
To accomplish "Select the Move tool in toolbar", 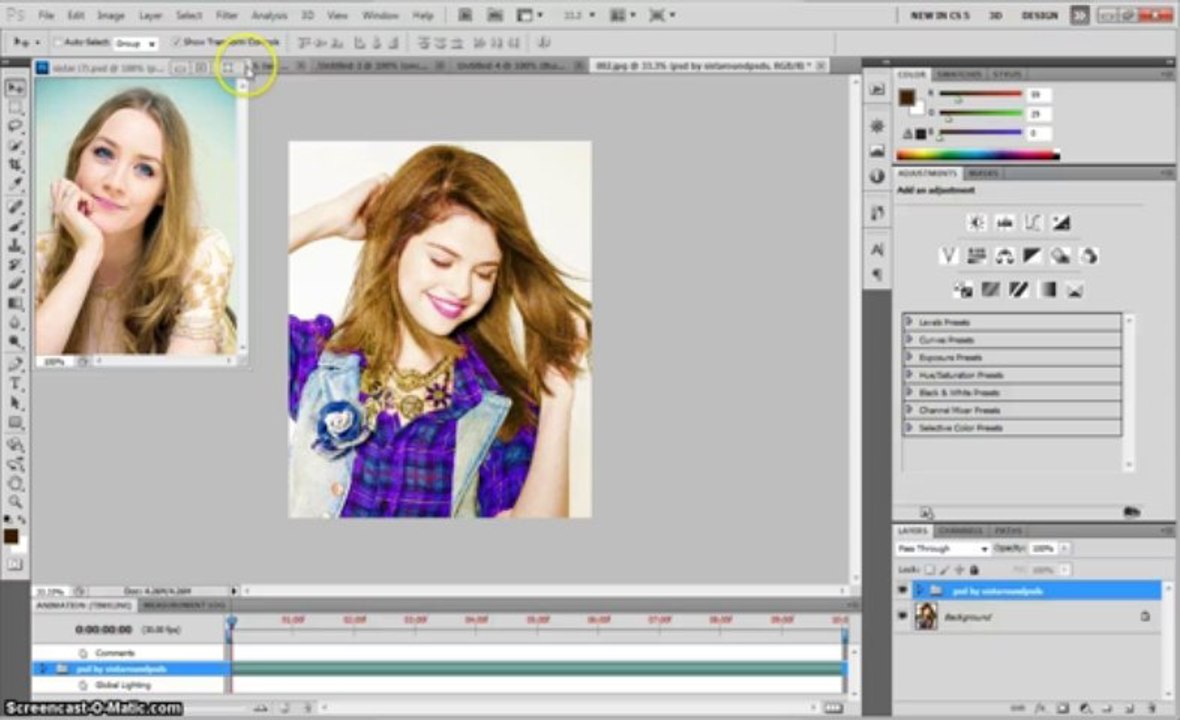I will (15, 88).
